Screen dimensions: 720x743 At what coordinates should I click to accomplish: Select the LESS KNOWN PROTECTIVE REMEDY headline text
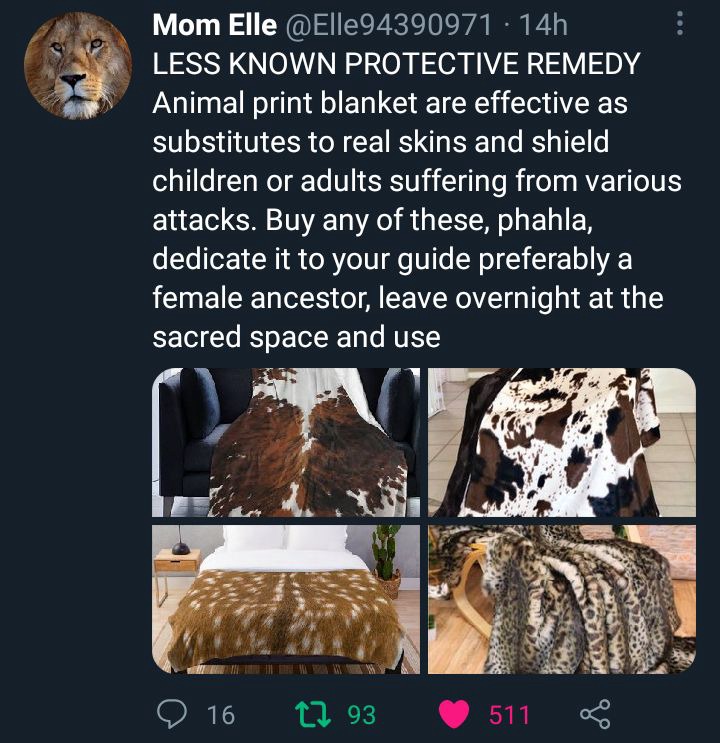coord(396,63)
